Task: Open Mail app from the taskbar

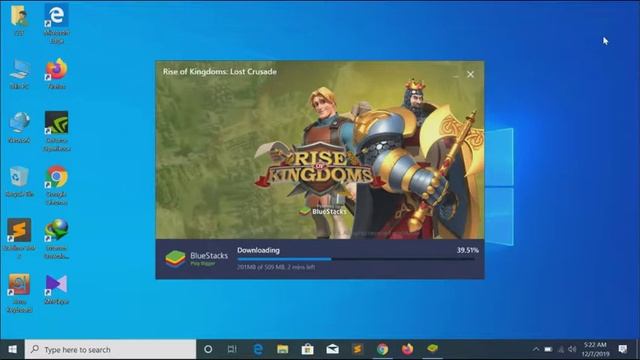Action: click(x=332, y=349)
